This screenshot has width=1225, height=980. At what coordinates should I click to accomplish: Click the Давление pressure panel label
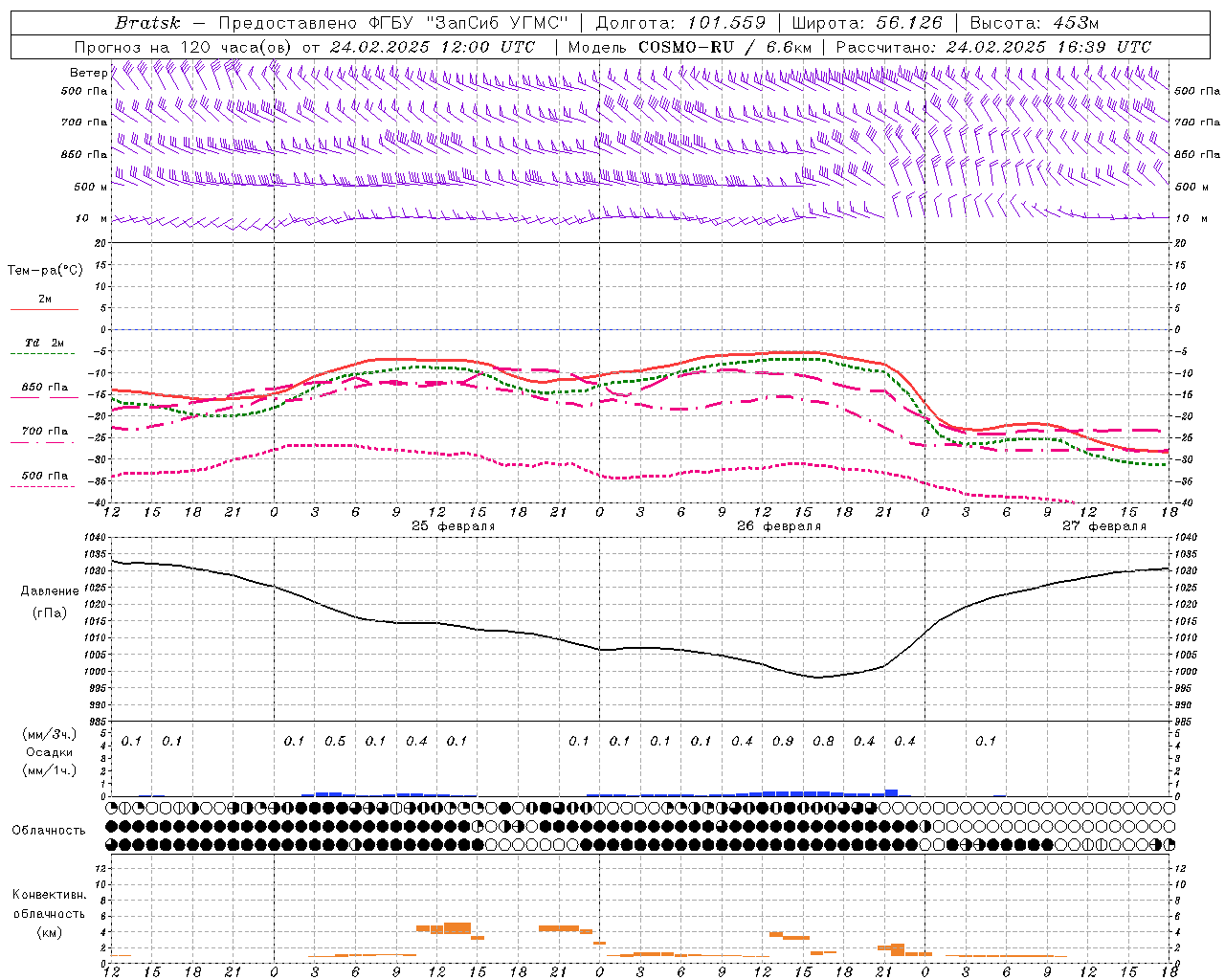click(x=50, y=591)
